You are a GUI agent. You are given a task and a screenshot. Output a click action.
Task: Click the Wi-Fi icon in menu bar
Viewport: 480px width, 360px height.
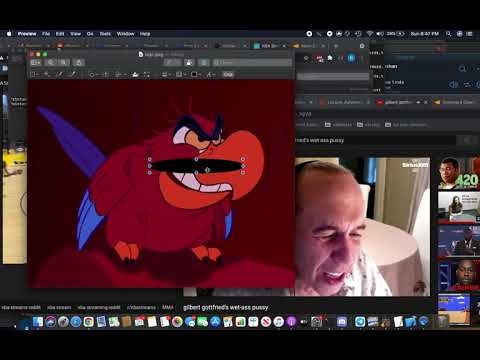click(369, 34)
